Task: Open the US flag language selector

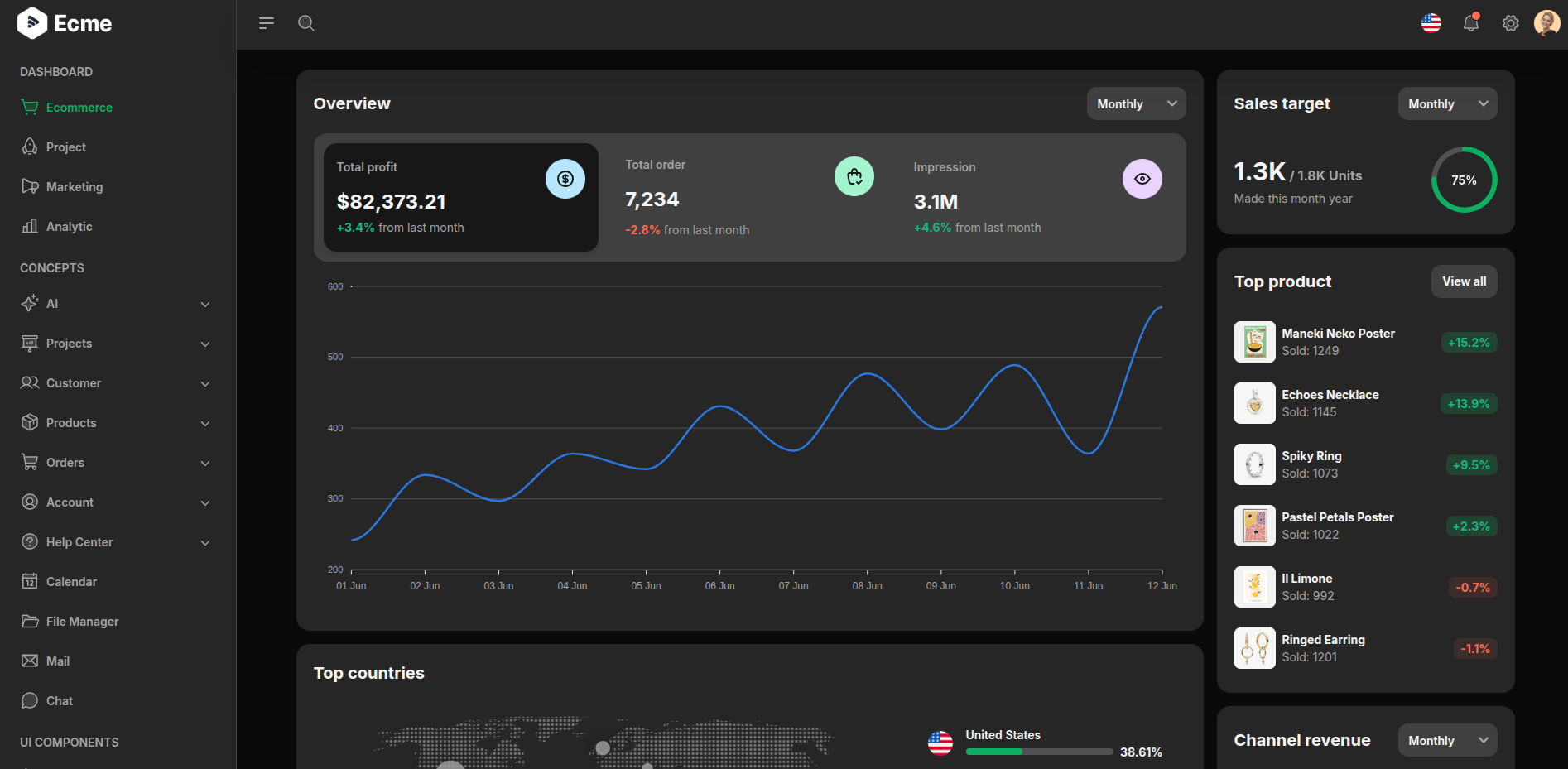Action: 1431,23
